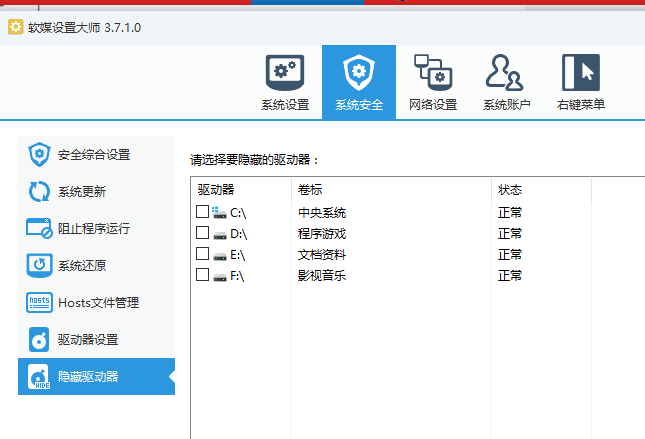This screenshot has width=645, height=439.
Task: Open the 系统设置 monitor icon
Action: pyautogui.click(x=285, y=73)
